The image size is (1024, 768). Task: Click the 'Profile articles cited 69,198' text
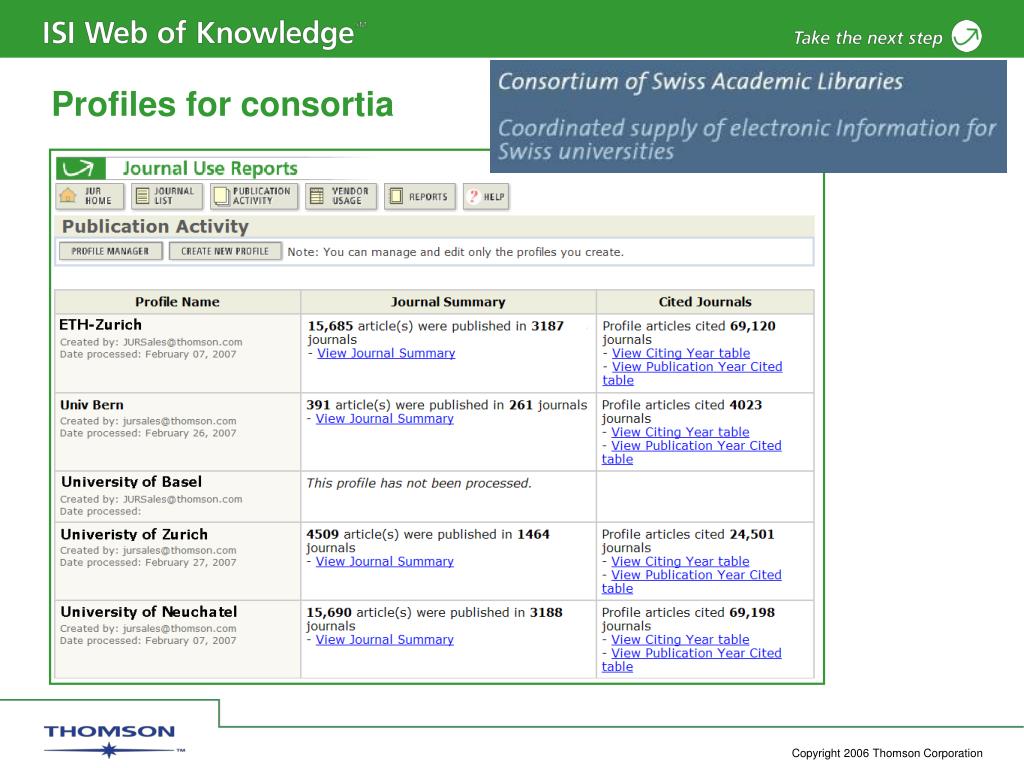(688, 619)
